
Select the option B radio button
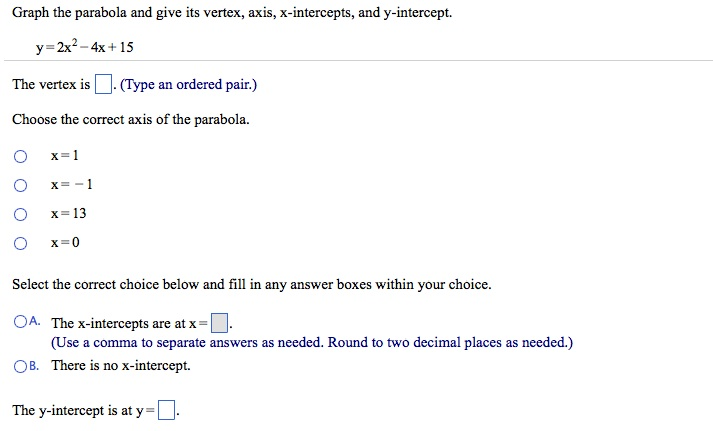pos(21,365)
